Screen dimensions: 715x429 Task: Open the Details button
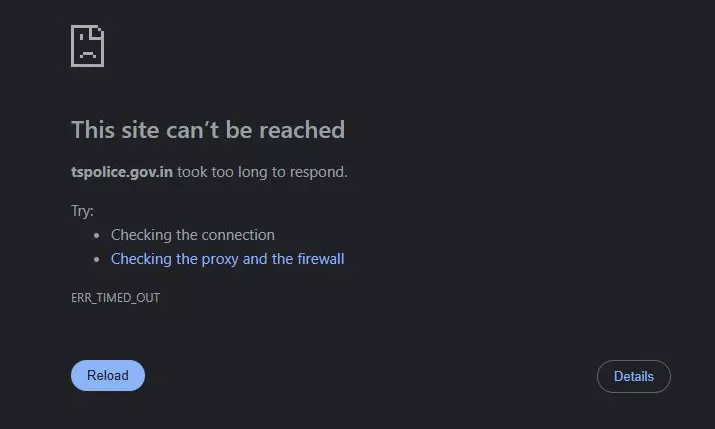[634, 377]
